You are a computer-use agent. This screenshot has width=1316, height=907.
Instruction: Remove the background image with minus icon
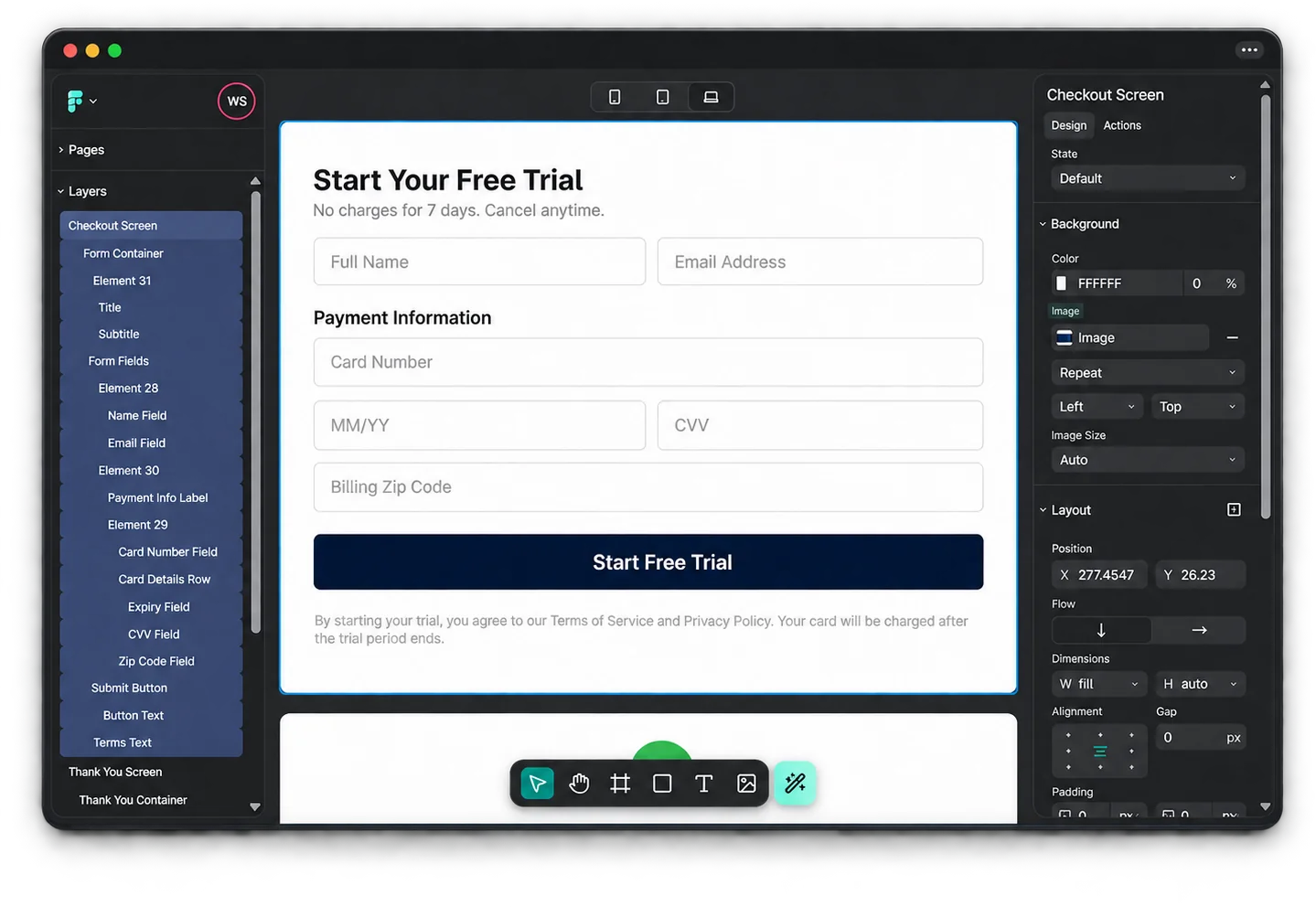pyautogui.click(x=1232, y=338)
